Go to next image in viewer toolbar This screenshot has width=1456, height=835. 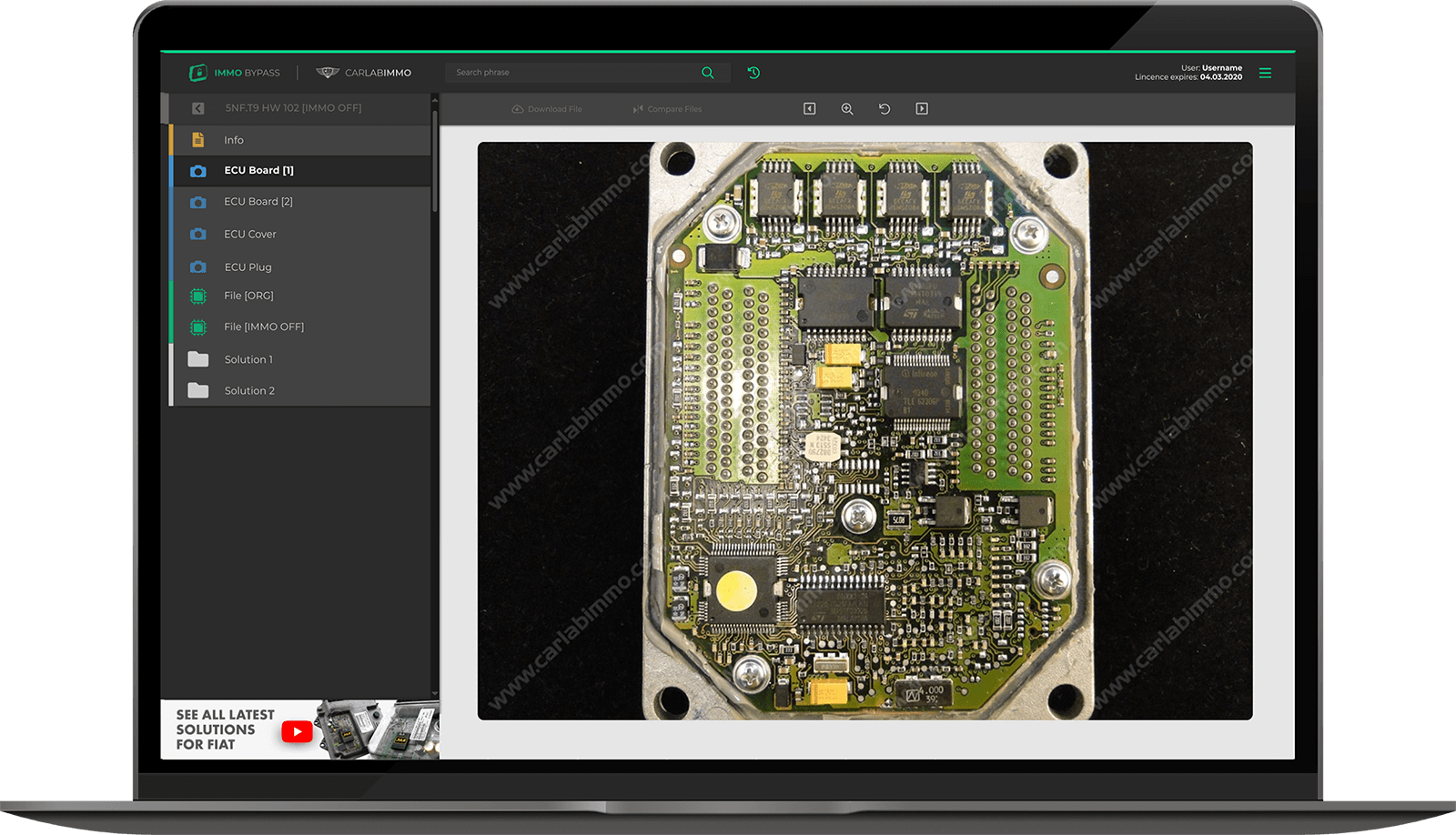pyautogui.click(x=922, y=108)
